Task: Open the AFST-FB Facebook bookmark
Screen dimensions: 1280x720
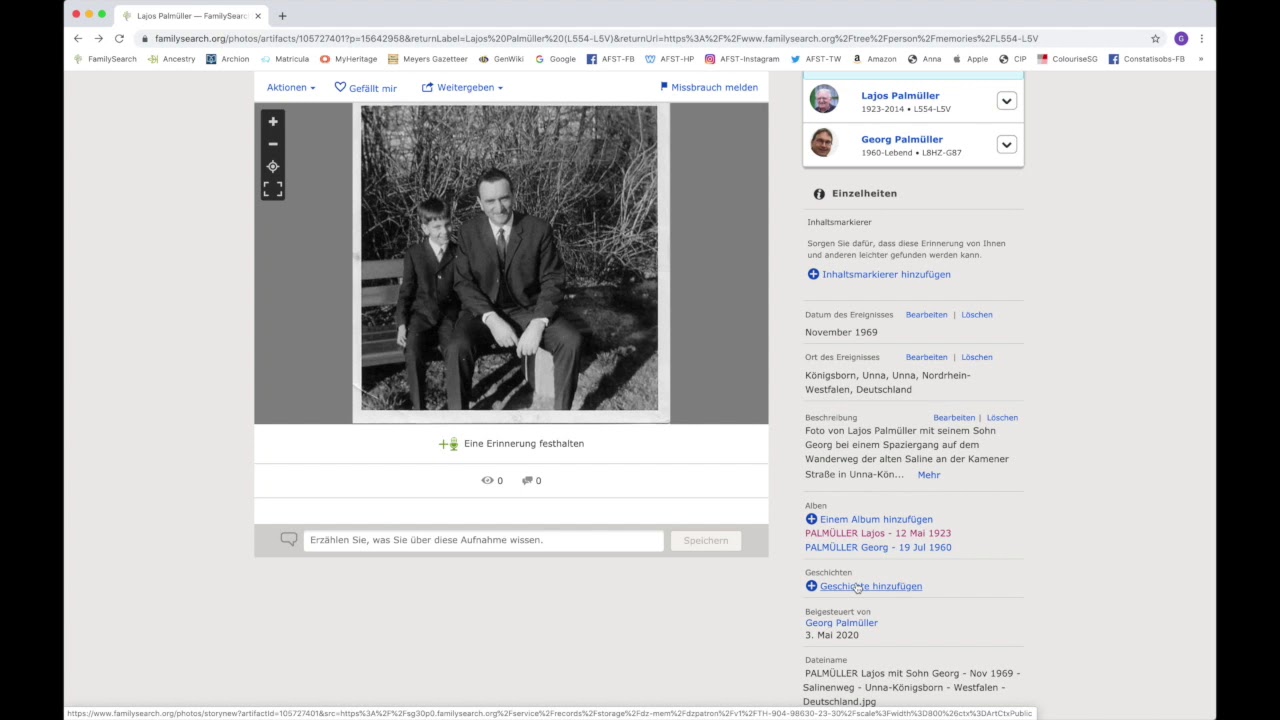Action: pyautogui.click(x=611, y=59)
